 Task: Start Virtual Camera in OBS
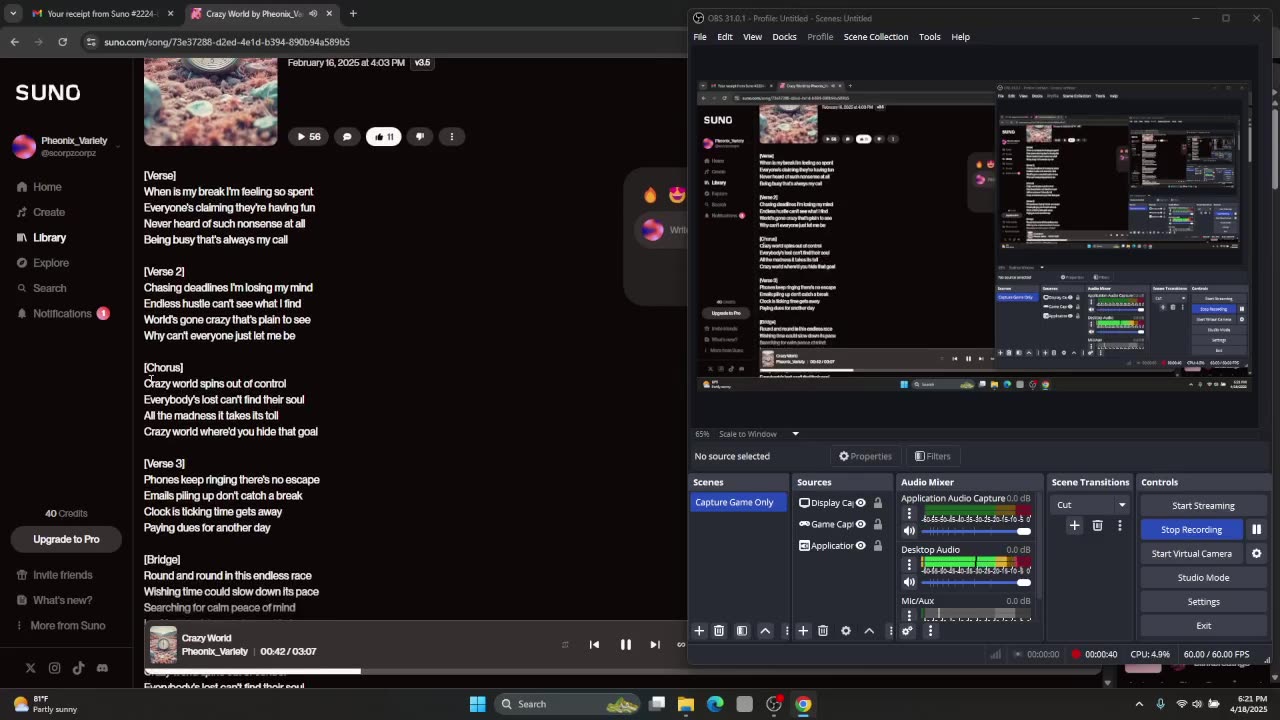1191,554
